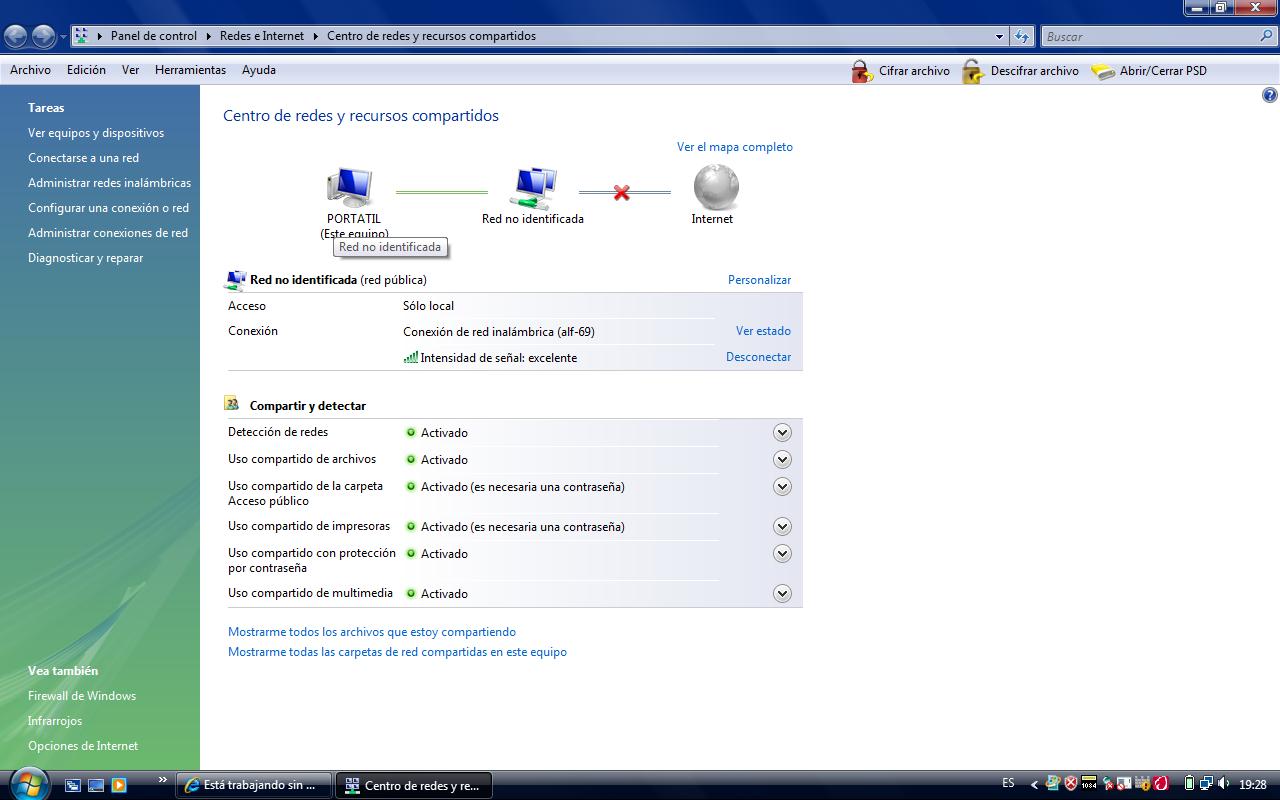Click the Abrir/Cerrar PSD toolbar icon
Screen dimensions: 1280x800
point(1103,71)
